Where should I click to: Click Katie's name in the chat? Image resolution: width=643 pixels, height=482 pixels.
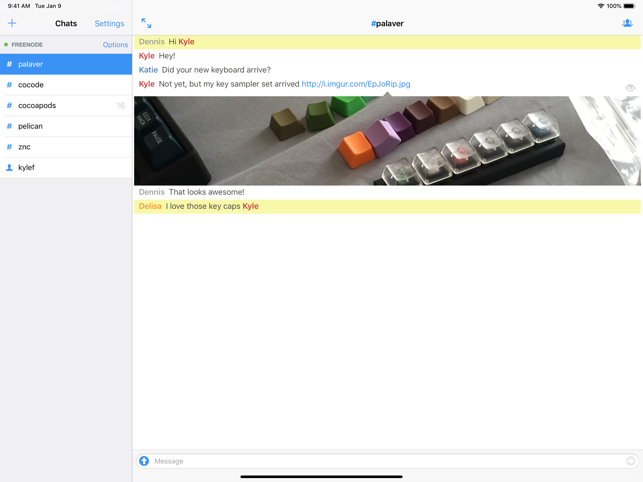tap(148, 70)
